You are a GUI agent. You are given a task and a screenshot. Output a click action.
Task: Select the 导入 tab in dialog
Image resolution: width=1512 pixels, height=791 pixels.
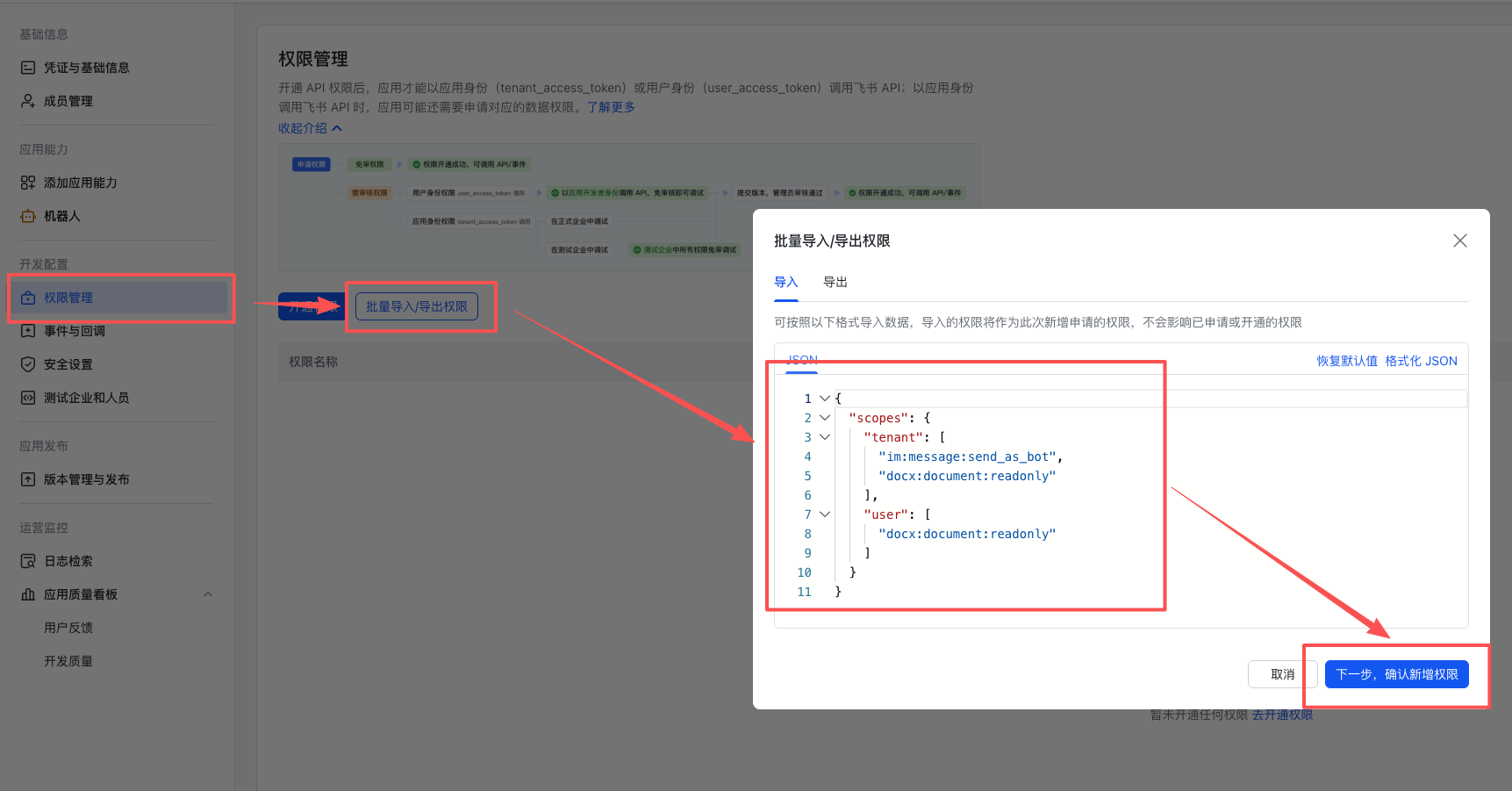point(785,282)
